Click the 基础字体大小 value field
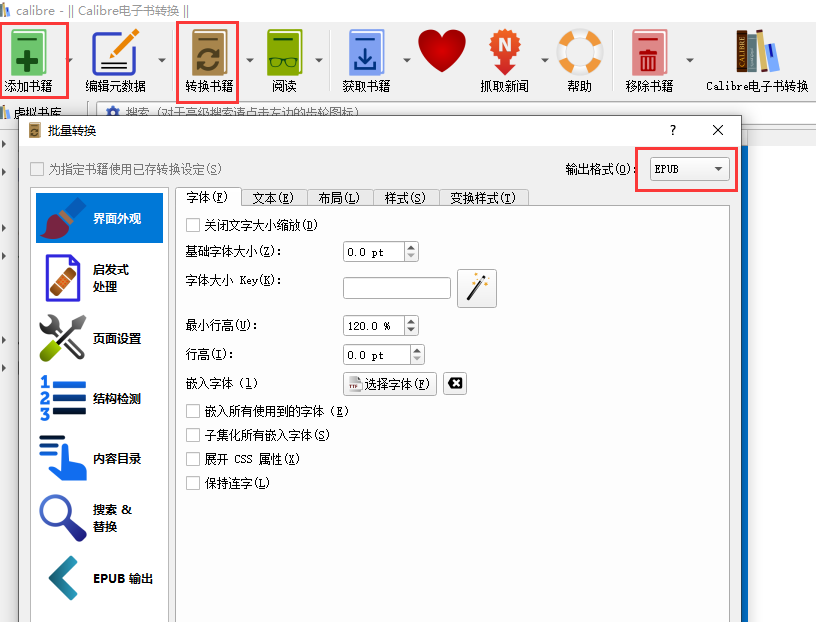 click(x=374, y=252)
